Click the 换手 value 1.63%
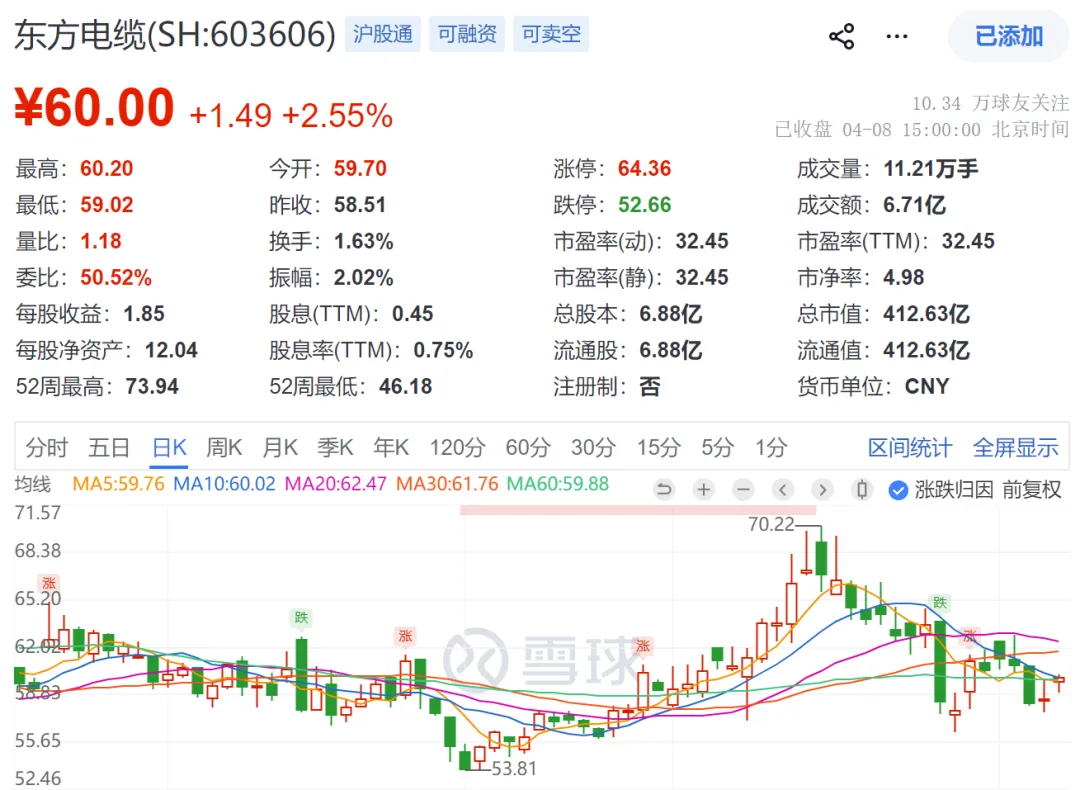Viewport: 1080px width, 790px height. (364, 242)
